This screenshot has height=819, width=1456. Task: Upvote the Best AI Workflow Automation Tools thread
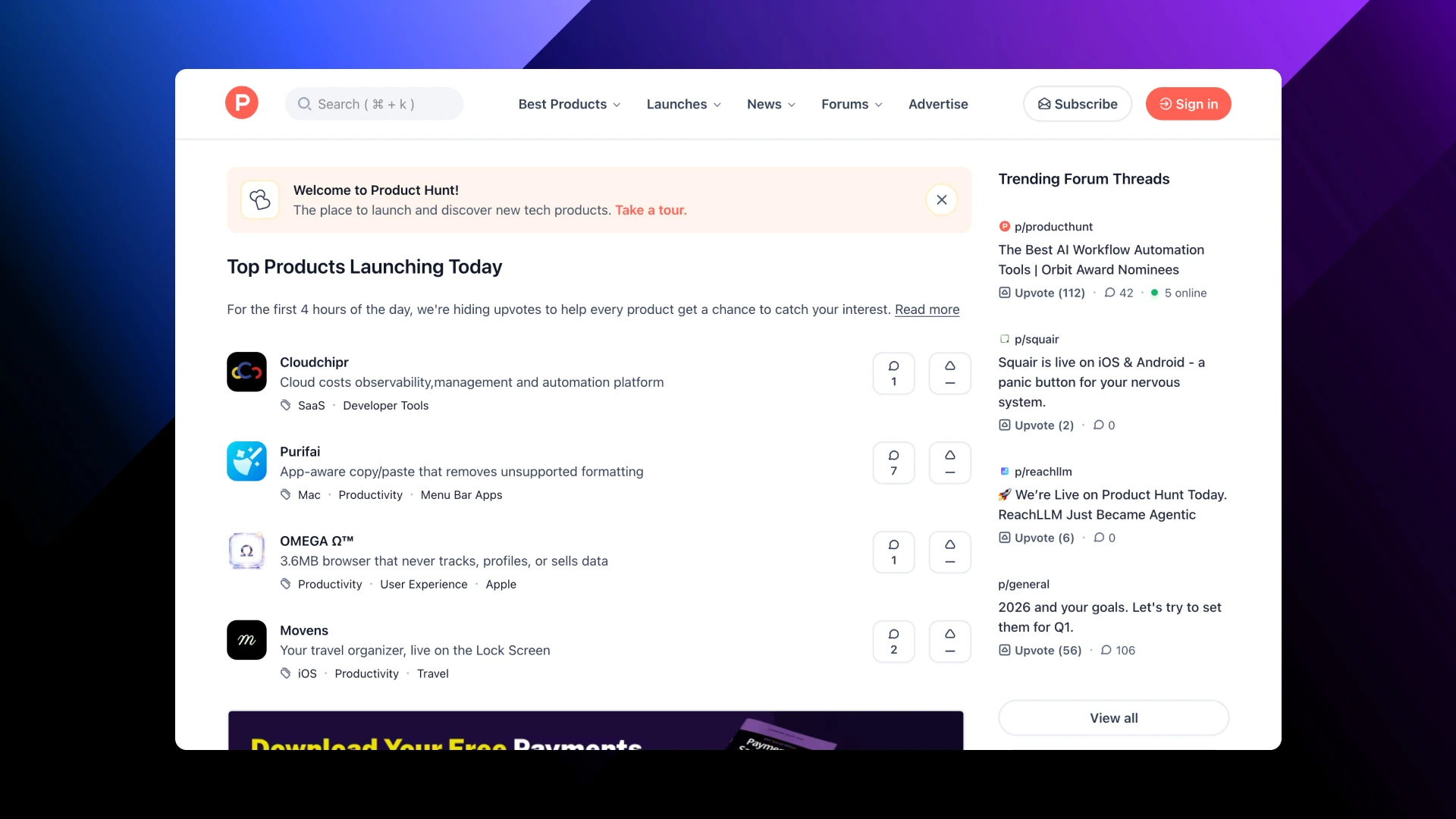pyautogui.click(x=1041, y=293)
